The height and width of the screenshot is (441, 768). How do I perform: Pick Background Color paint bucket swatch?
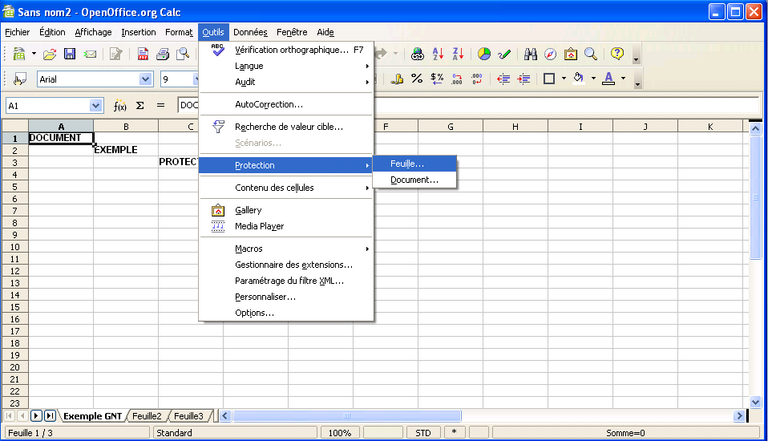point(578,79)
